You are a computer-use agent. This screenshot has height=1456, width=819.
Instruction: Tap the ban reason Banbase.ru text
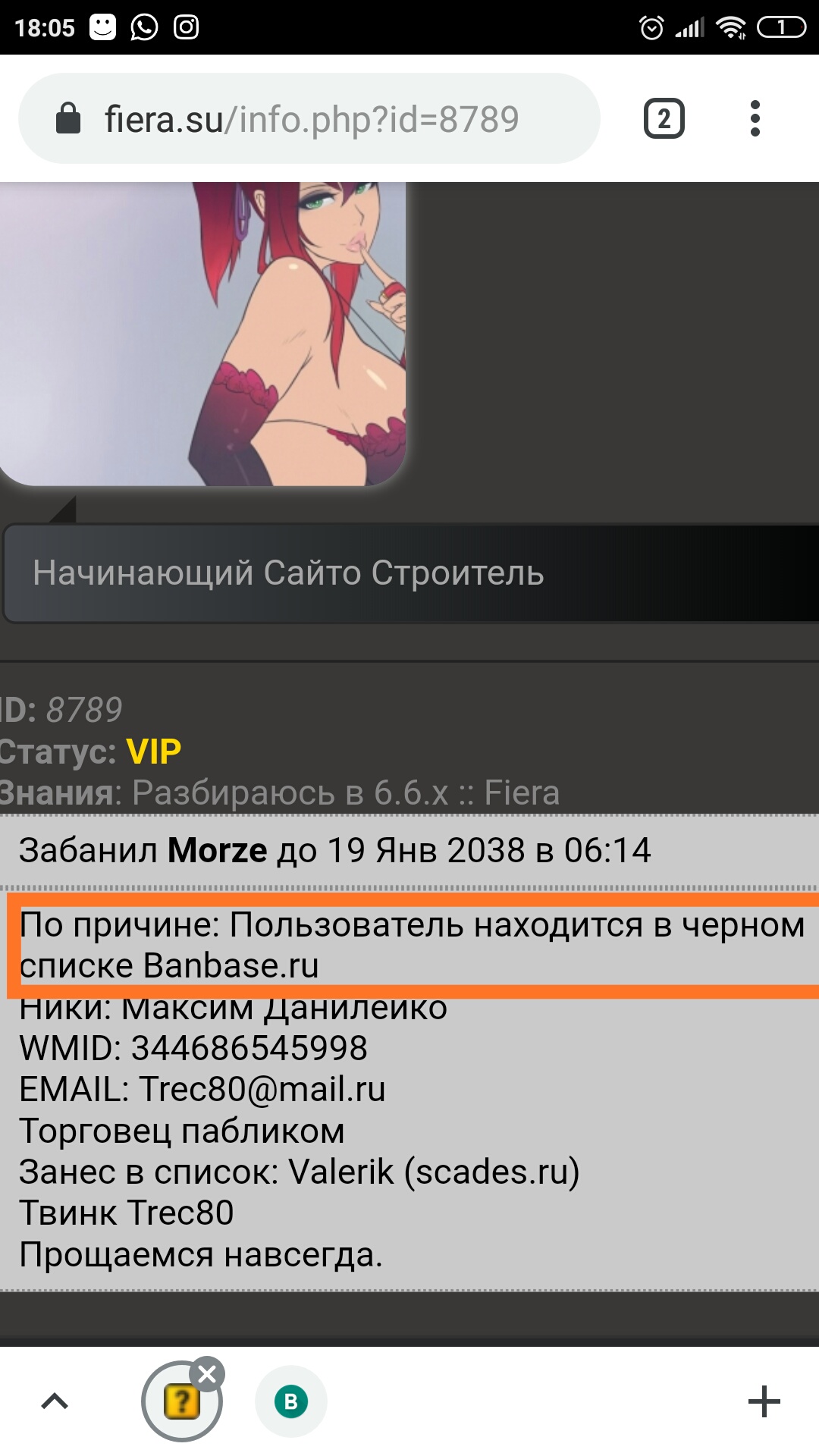click(x=413, y=945)
